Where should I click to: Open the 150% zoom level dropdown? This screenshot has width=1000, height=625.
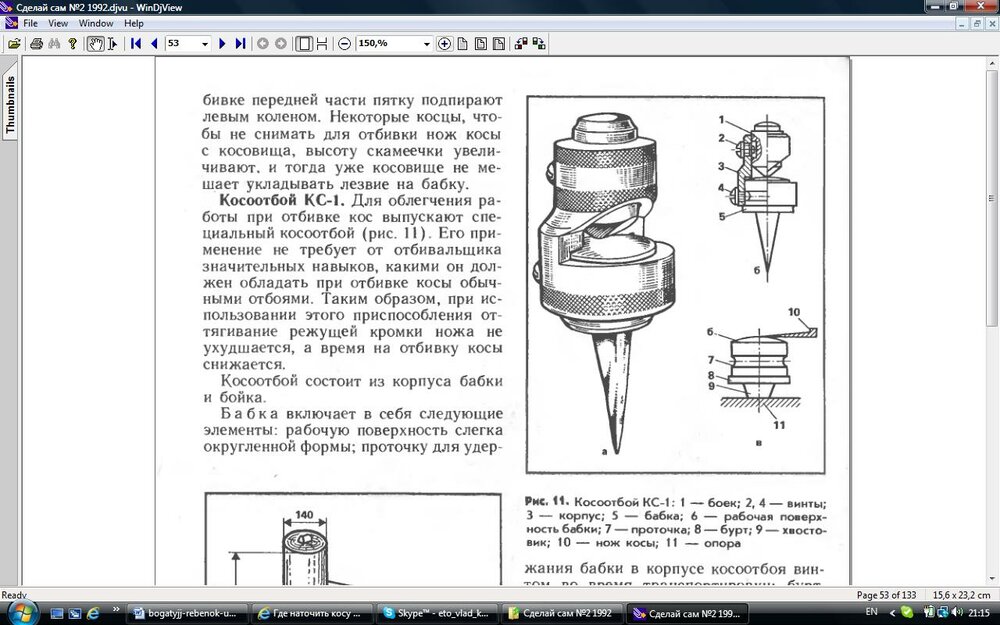(427, 43)
